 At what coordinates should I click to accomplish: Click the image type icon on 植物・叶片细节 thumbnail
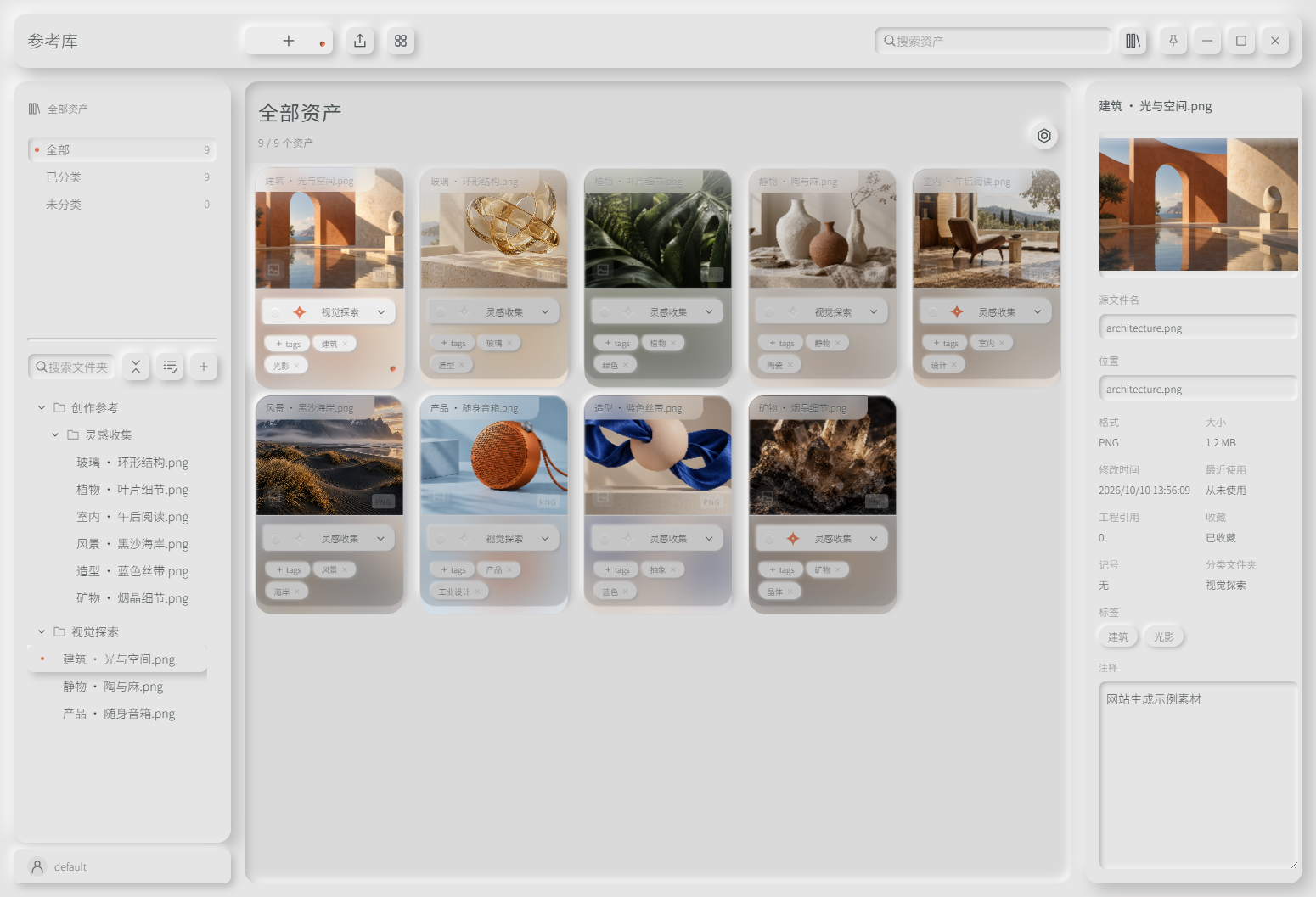click(x=603, y=270)
